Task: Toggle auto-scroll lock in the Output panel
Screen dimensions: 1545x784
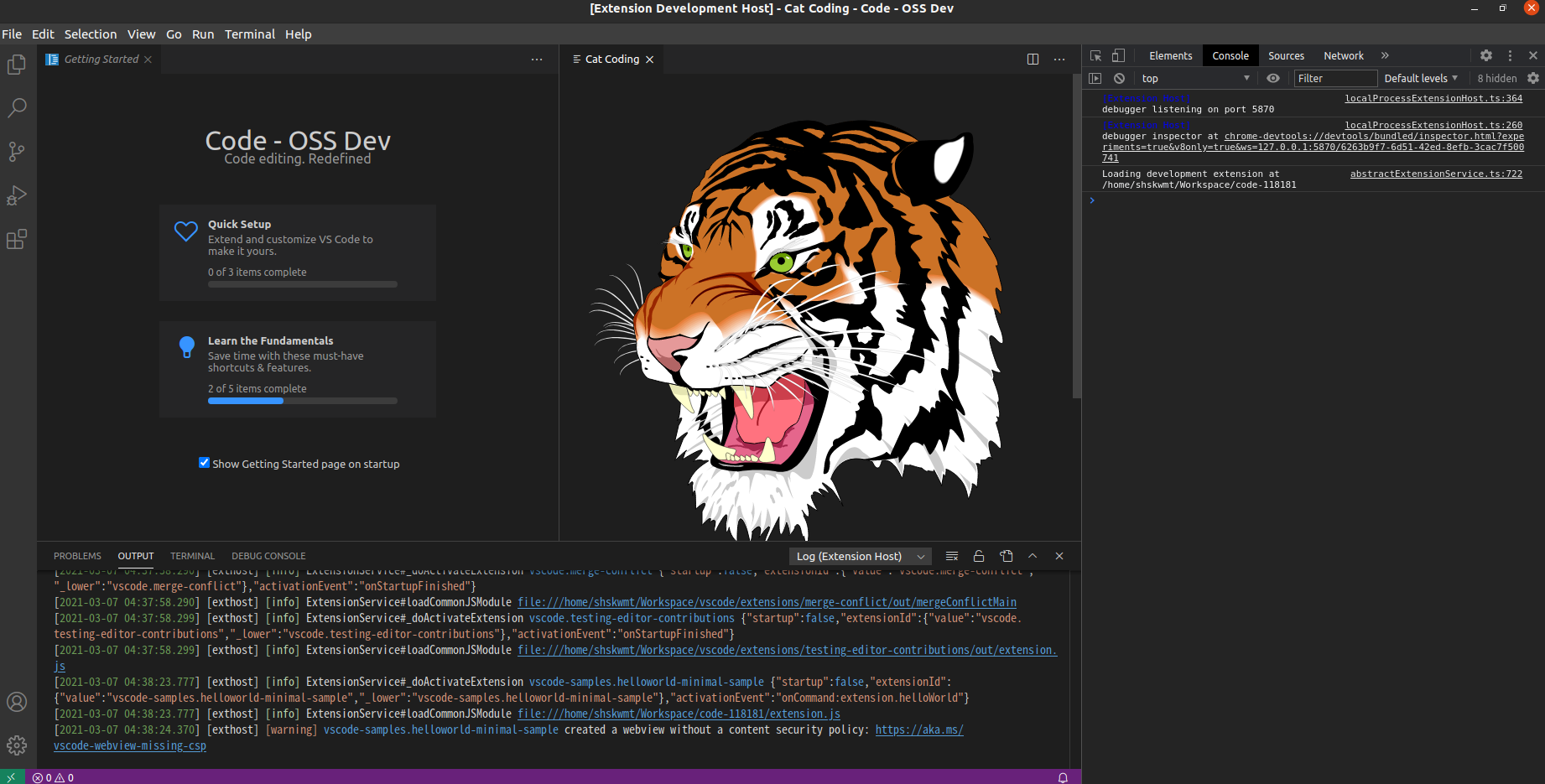Action: click(x=978, y=555)
